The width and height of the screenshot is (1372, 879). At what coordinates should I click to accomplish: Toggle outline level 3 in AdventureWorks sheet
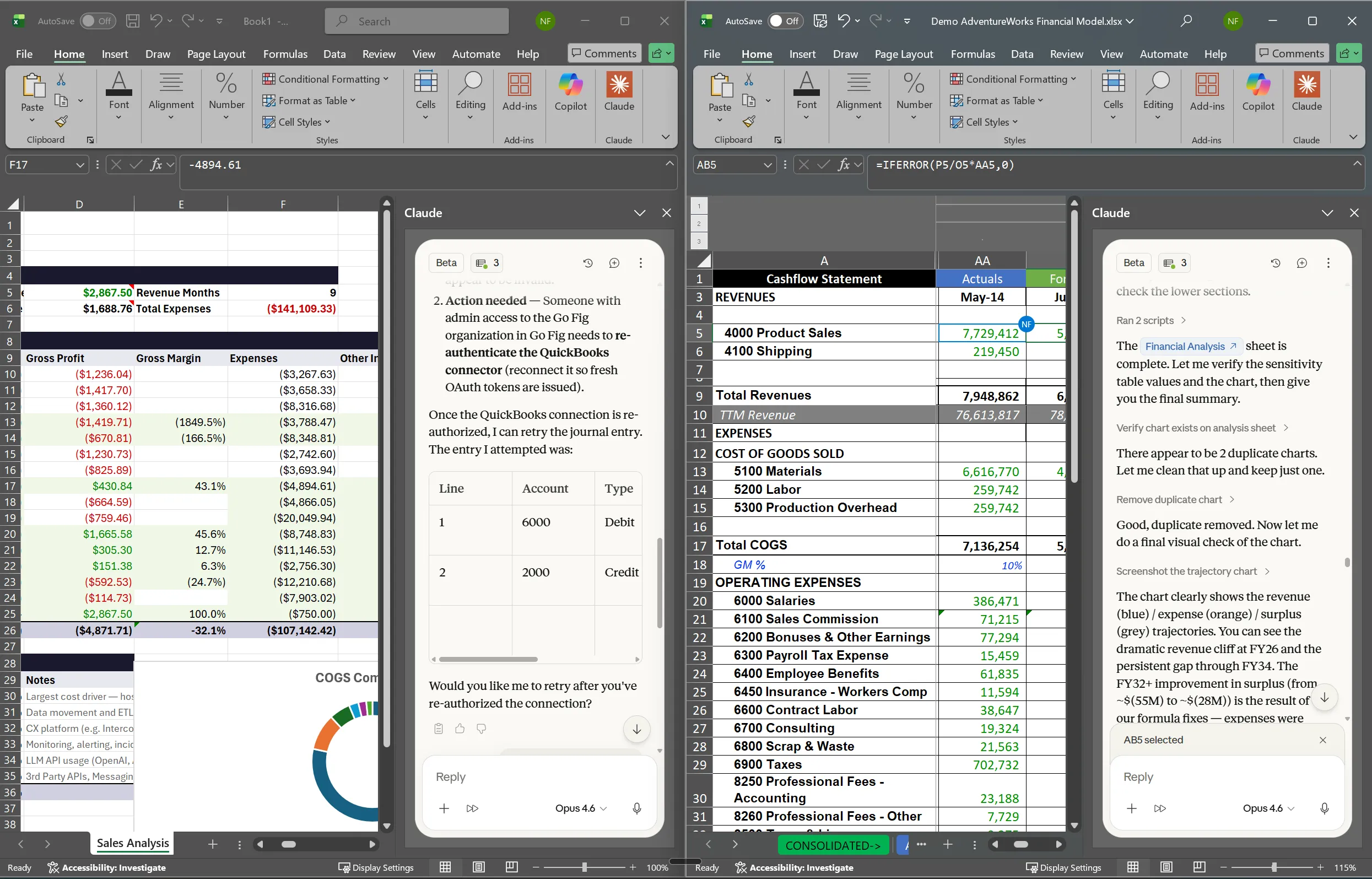tap(699, 241)
